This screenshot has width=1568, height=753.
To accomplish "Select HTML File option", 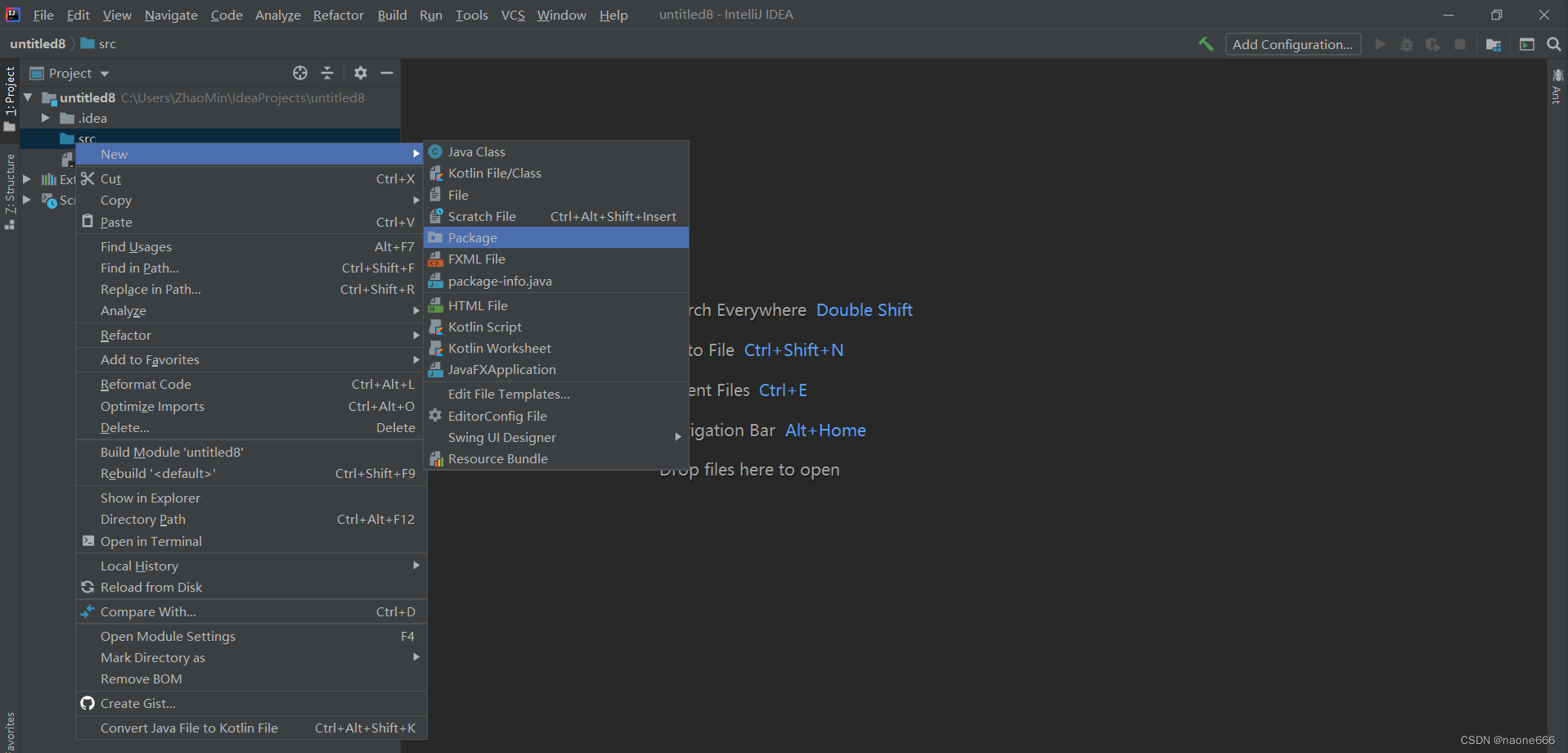I will pos(556,305).
